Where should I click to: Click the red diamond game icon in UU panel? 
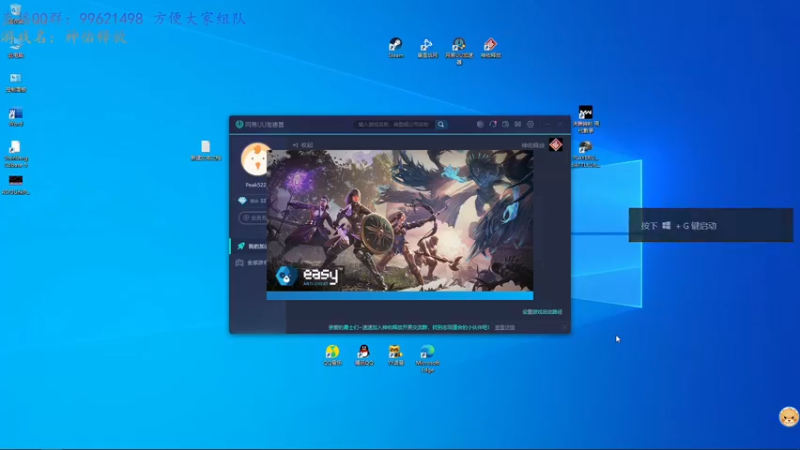pyautogui.click(x=556, y=145)
